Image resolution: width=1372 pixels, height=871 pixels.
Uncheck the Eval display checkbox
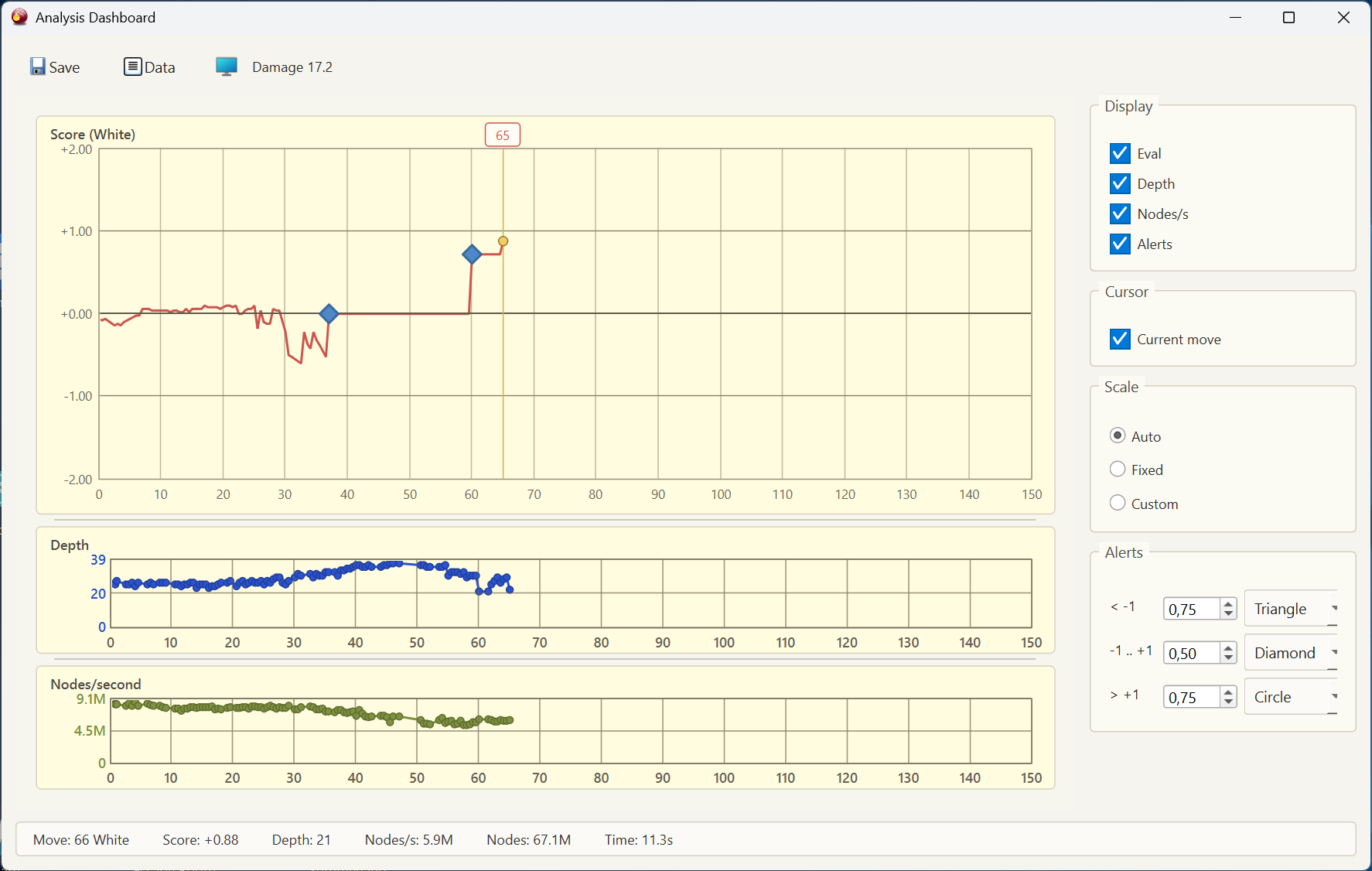tap(1120, 153)
